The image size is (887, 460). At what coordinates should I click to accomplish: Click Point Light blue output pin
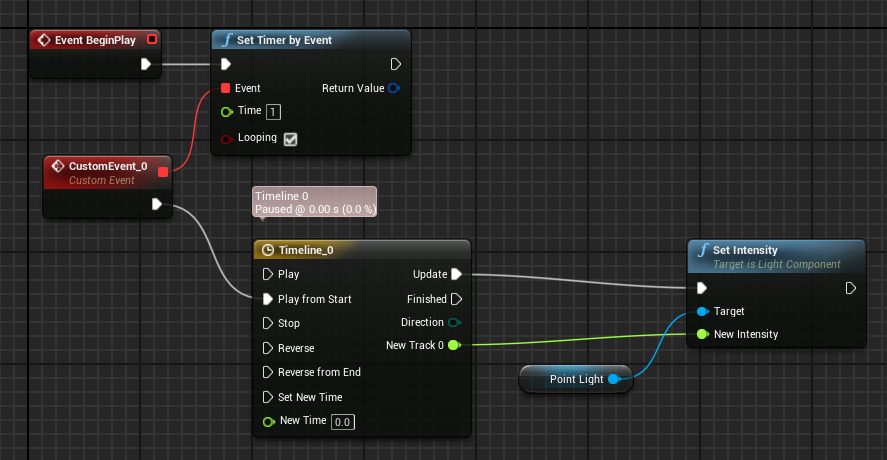click(x=614, y=379)
